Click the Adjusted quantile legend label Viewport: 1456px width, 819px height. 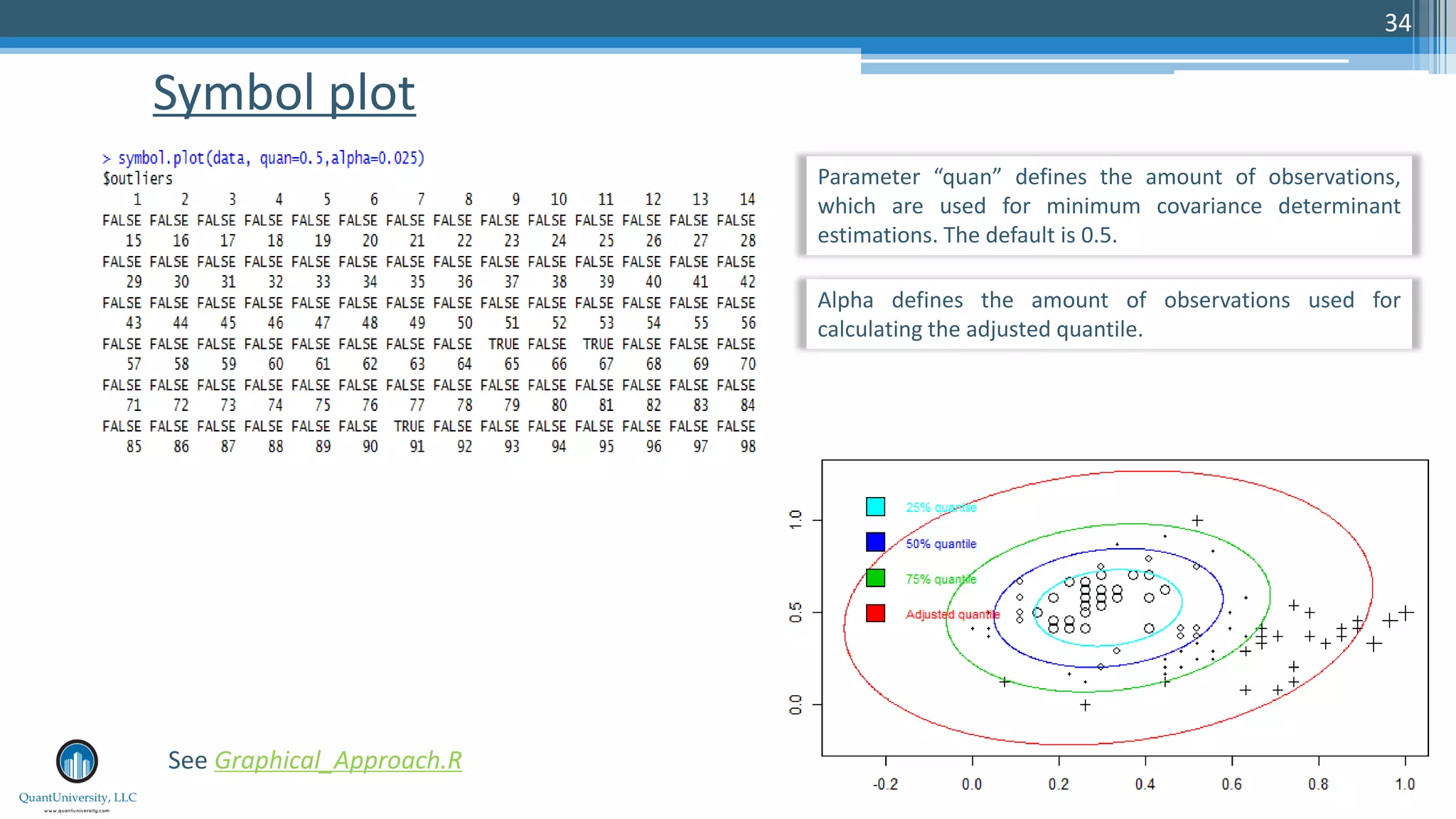tap(952, 614)
